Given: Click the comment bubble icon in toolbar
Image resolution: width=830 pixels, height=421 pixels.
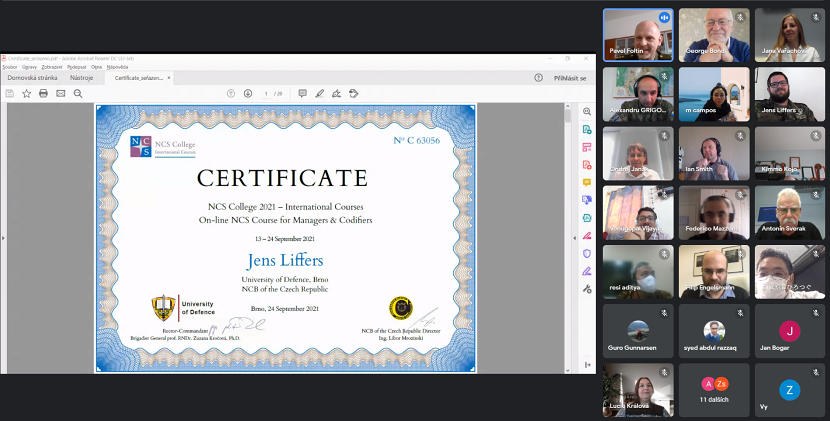Looking at the screenshot, I should point(302,94).
